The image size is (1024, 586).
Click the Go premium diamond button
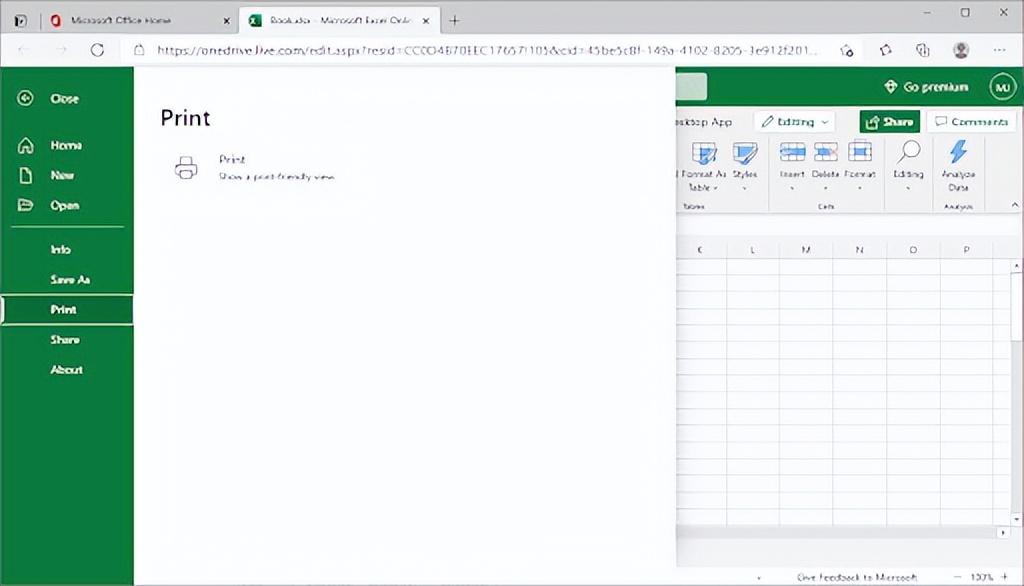(x=926, y=87)
